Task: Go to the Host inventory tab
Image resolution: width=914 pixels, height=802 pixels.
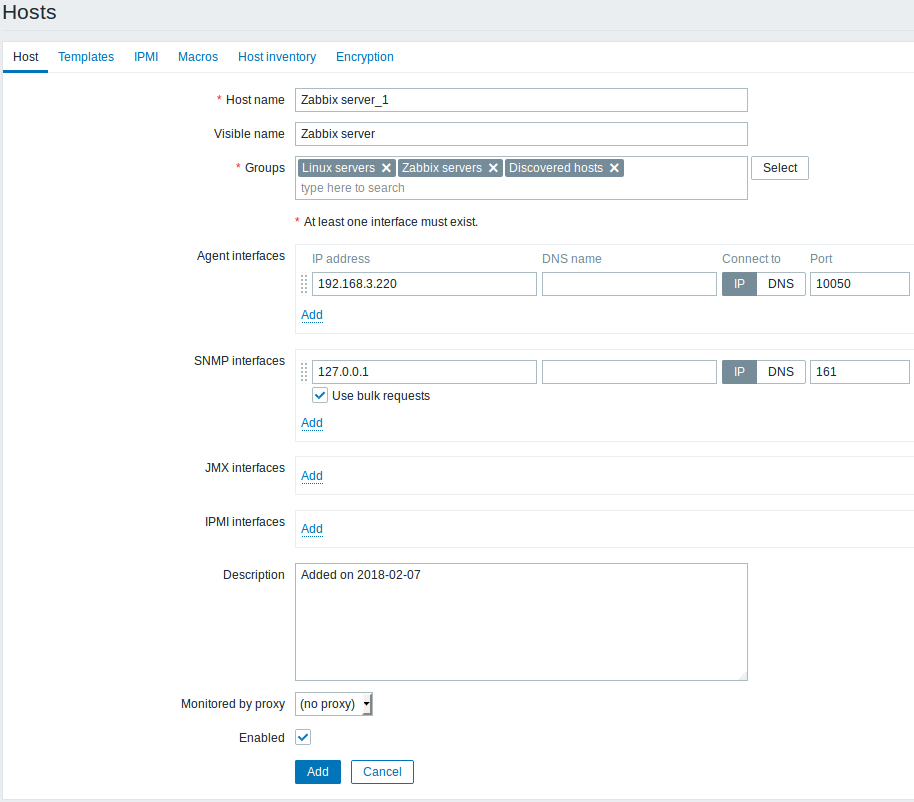Action: tap(277, 57)
